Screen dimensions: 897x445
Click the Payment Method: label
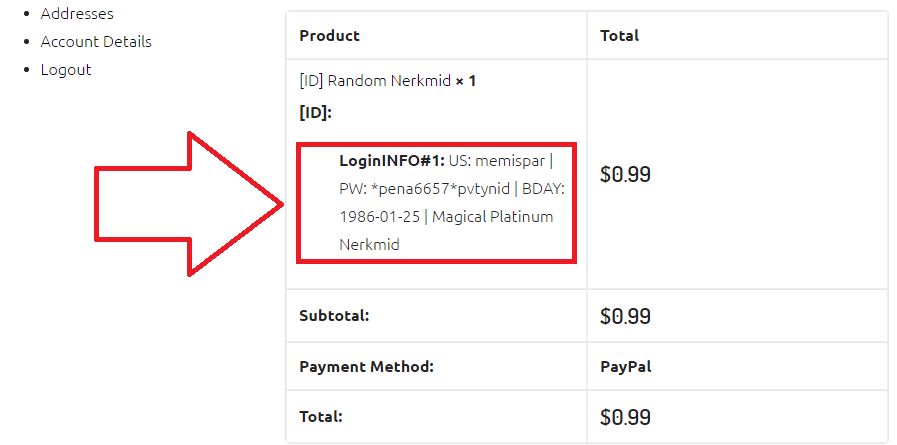pyautogui.click(x=367, y=367)
